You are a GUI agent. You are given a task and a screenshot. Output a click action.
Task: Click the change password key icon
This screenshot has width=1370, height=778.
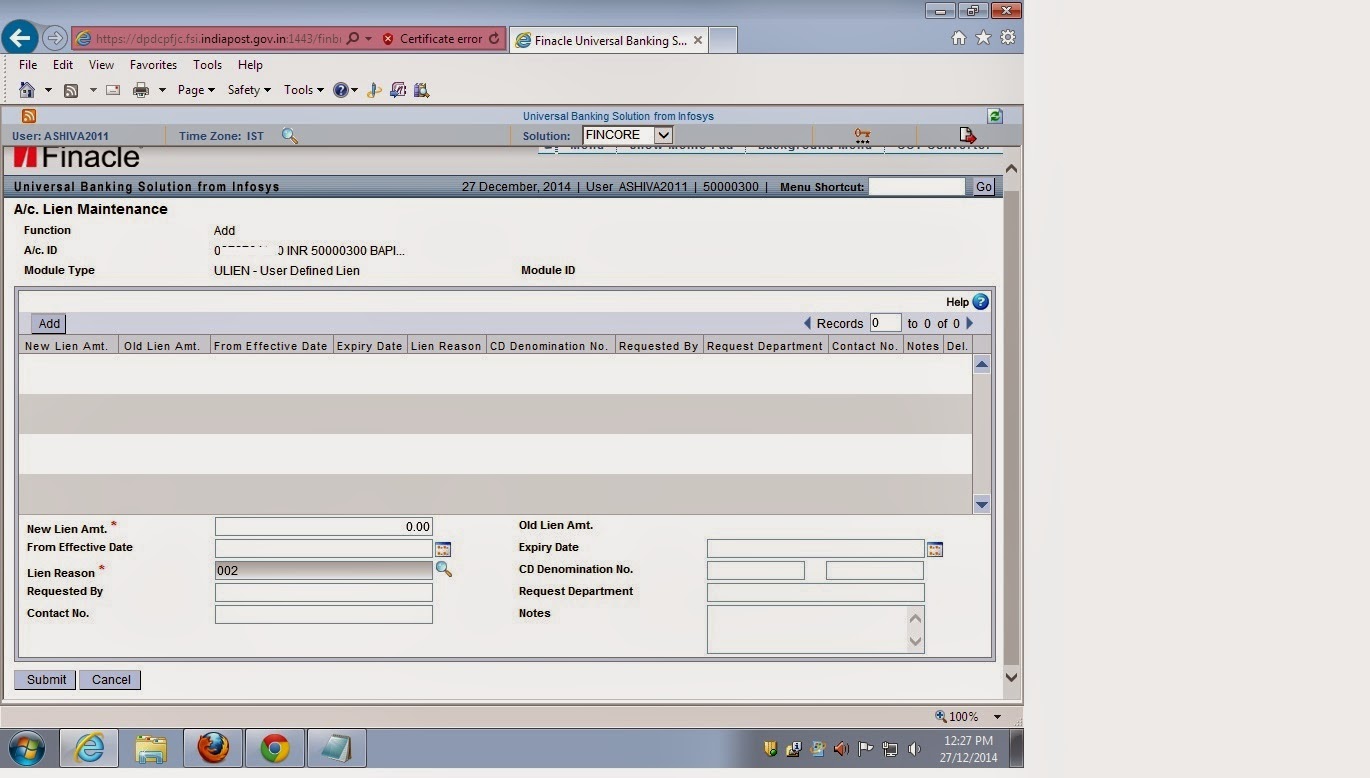[861, 133]
